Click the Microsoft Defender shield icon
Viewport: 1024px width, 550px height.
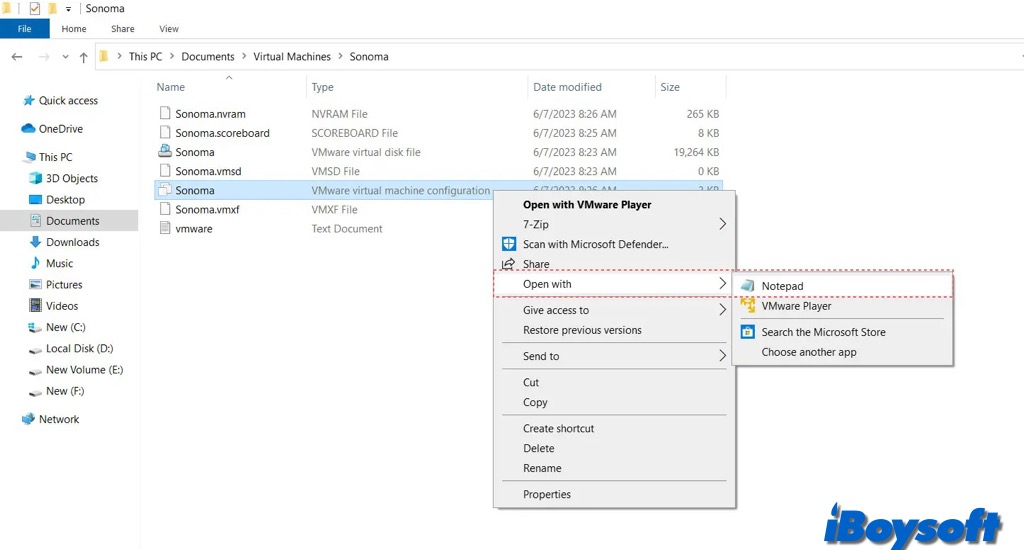(x=508, y=244)
